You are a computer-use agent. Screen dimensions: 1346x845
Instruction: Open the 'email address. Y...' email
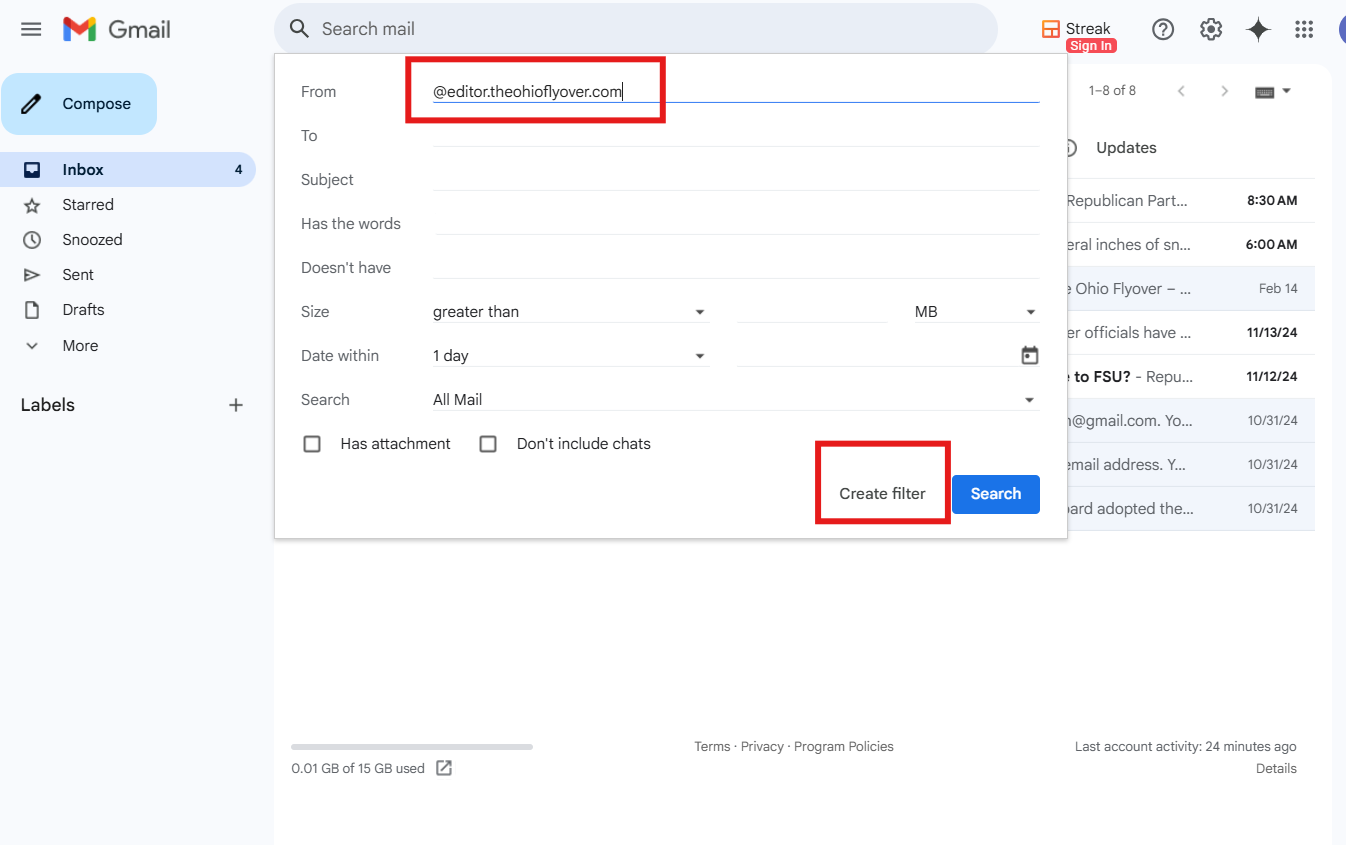click(1190, 465)
